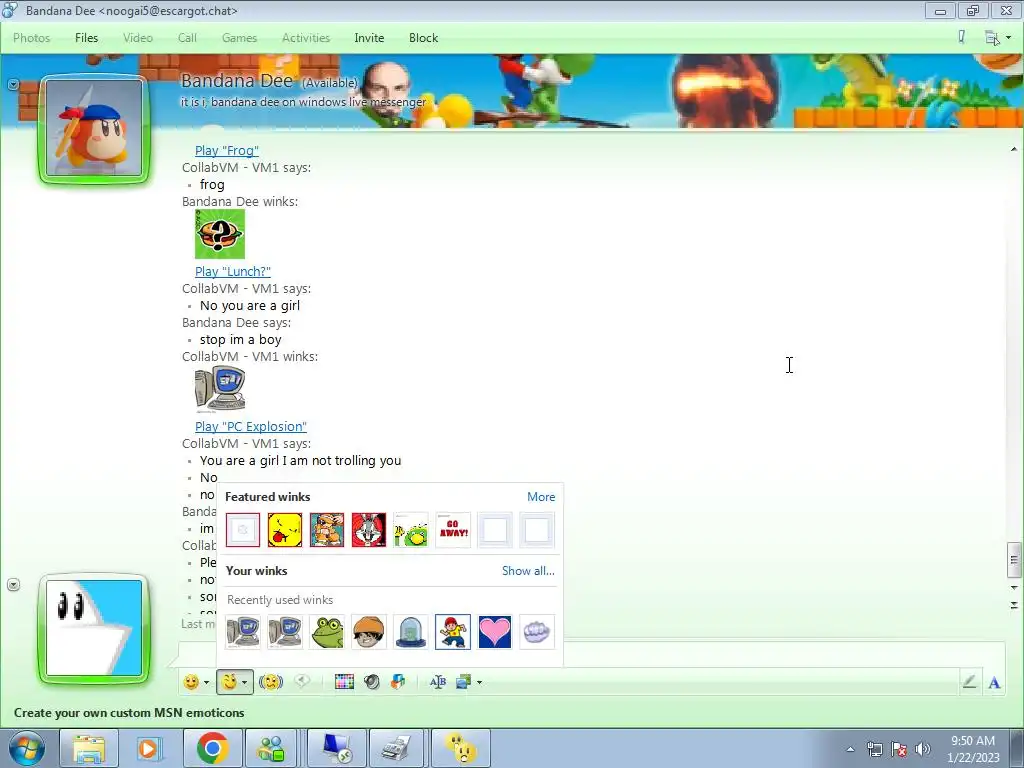Pick the green frog featured wink
1024x768 pixels.
pos(411,530)
